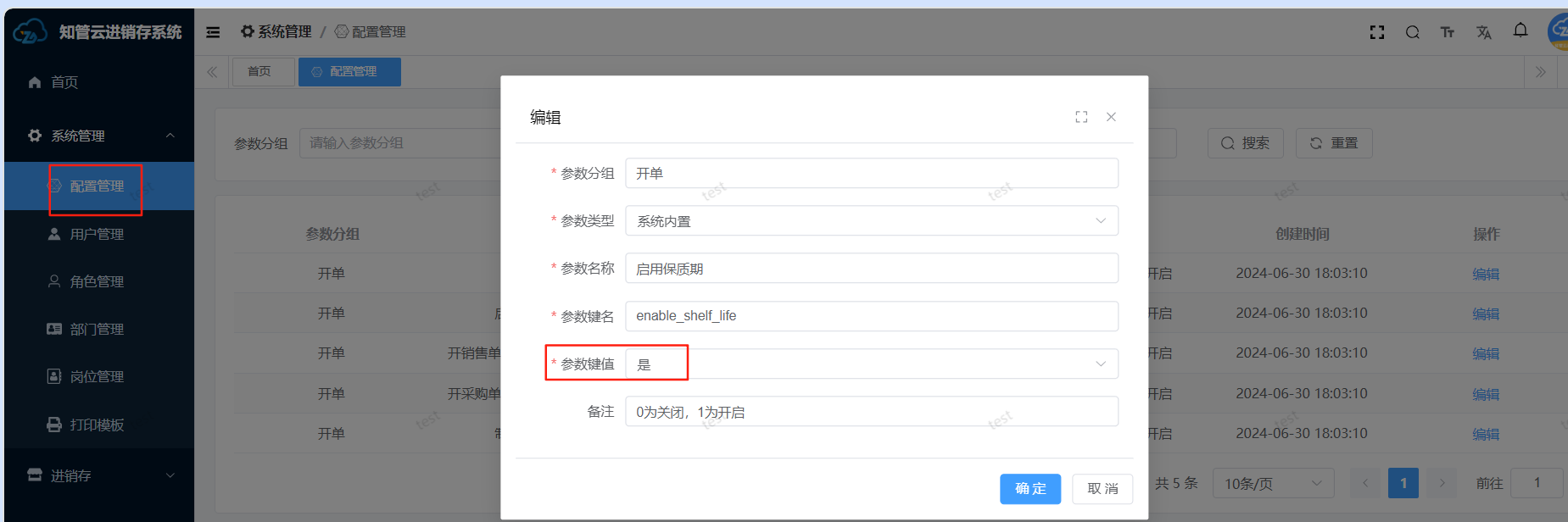Click the language translation icon
The width and height of the screenshot is (1568, 522).
(x=1483, y=32)
